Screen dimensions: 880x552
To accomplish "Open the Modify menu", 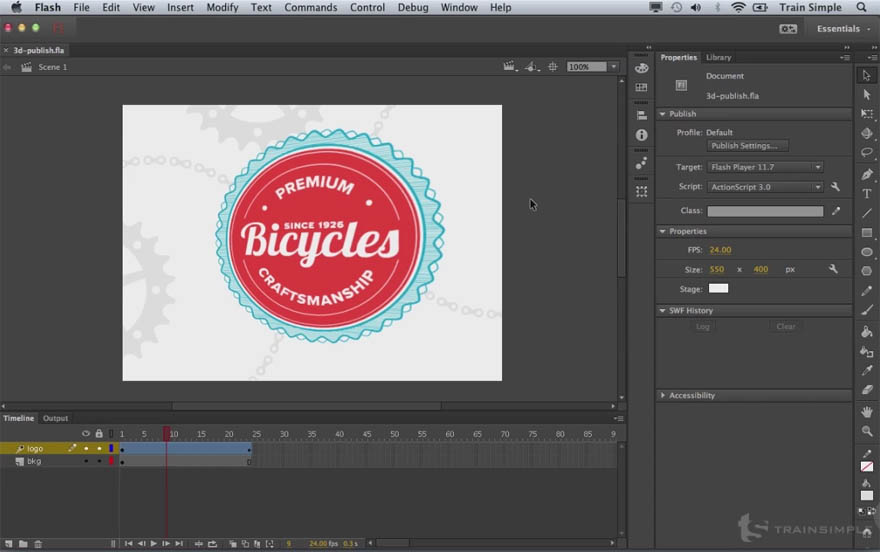I will coord(222,7).
